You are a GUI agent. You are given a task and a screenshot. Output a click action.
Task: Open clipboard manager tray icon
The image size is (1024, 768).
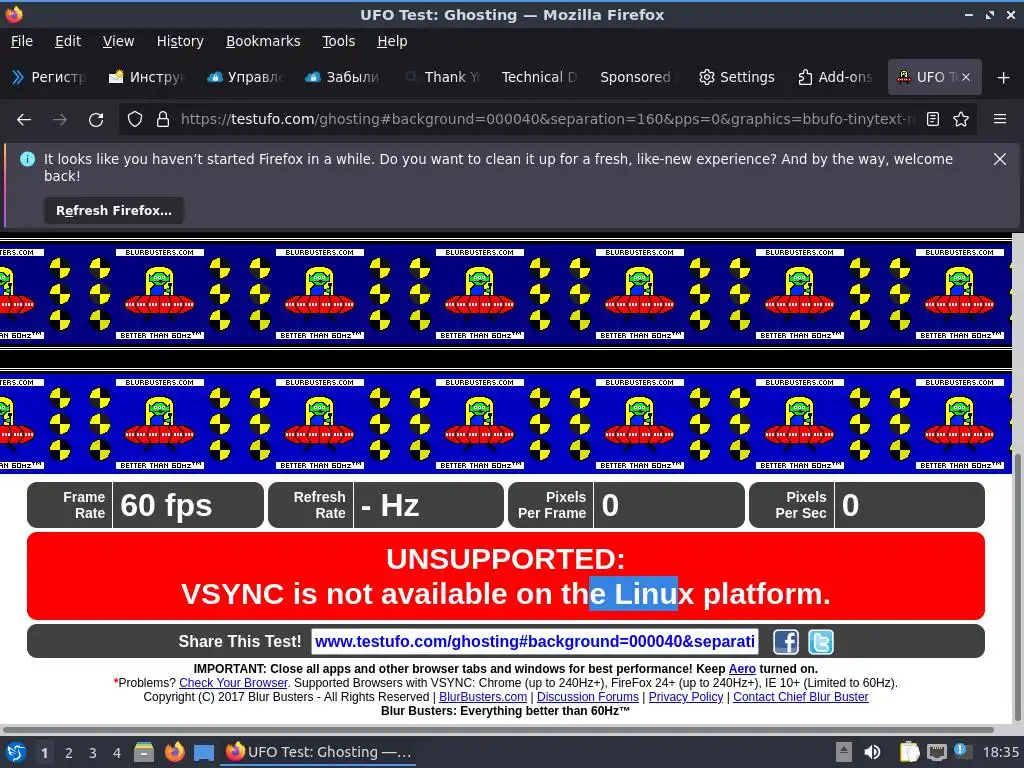pos(909,752)
